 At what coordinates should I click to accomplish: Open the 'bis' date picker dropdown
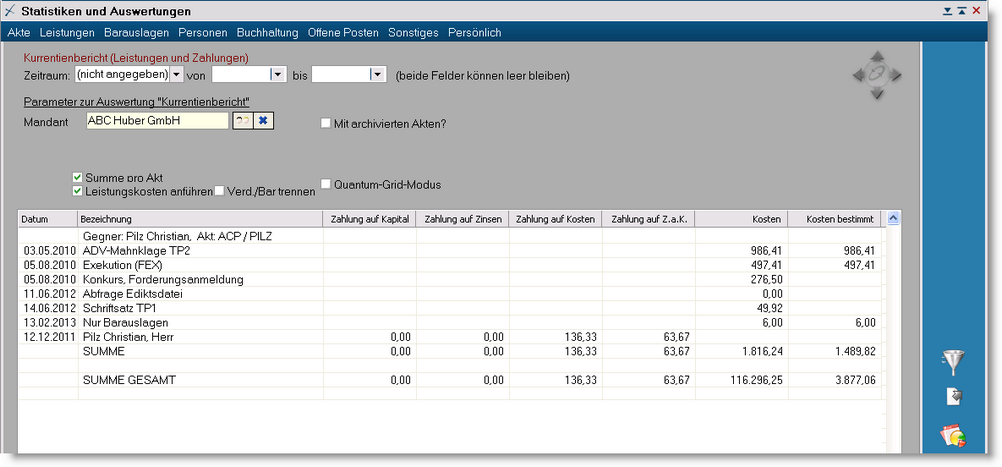pos(377,75)
